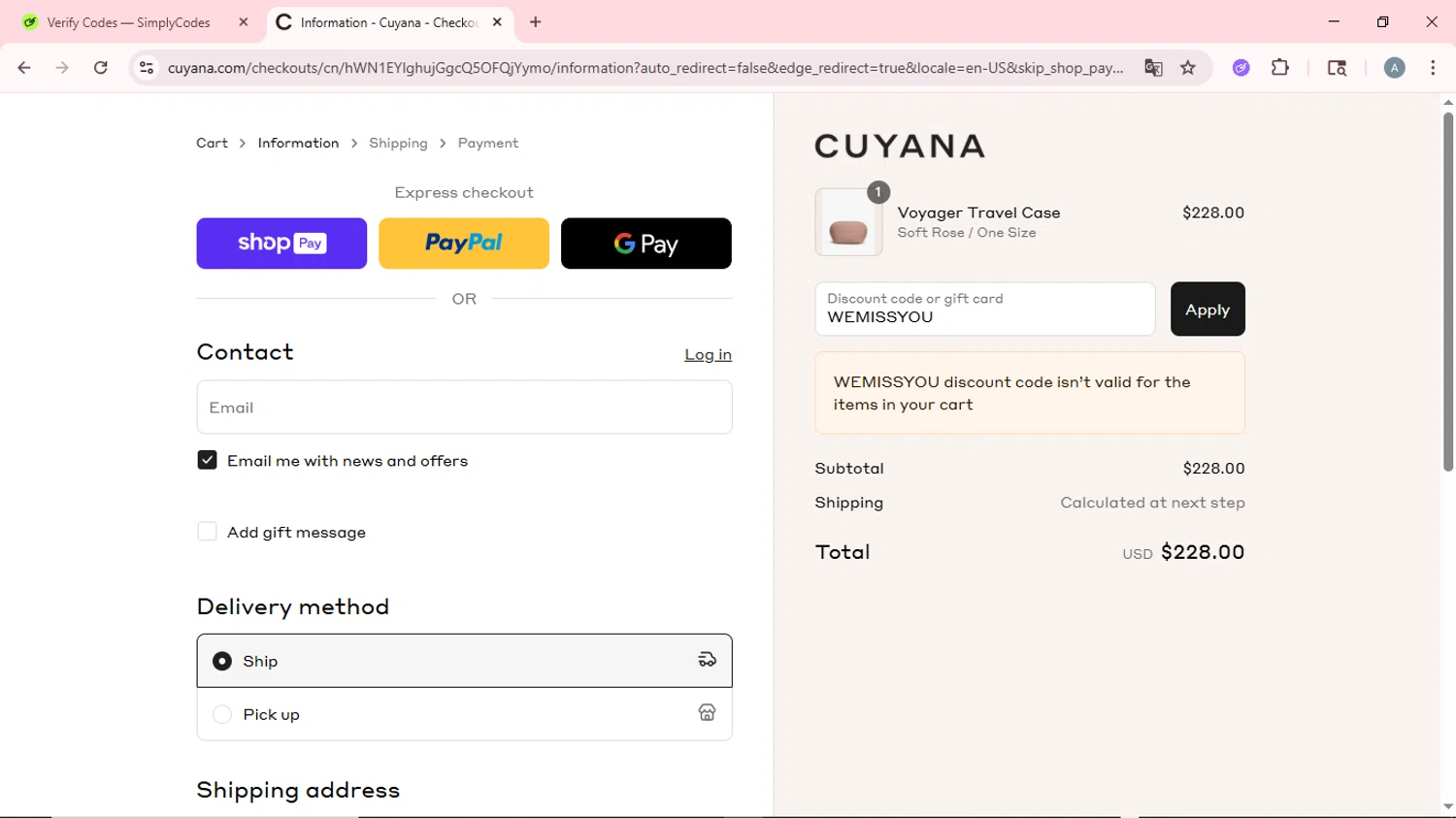Check out with Shop Pay
The image size is (1456, 818).
[281, 244]
